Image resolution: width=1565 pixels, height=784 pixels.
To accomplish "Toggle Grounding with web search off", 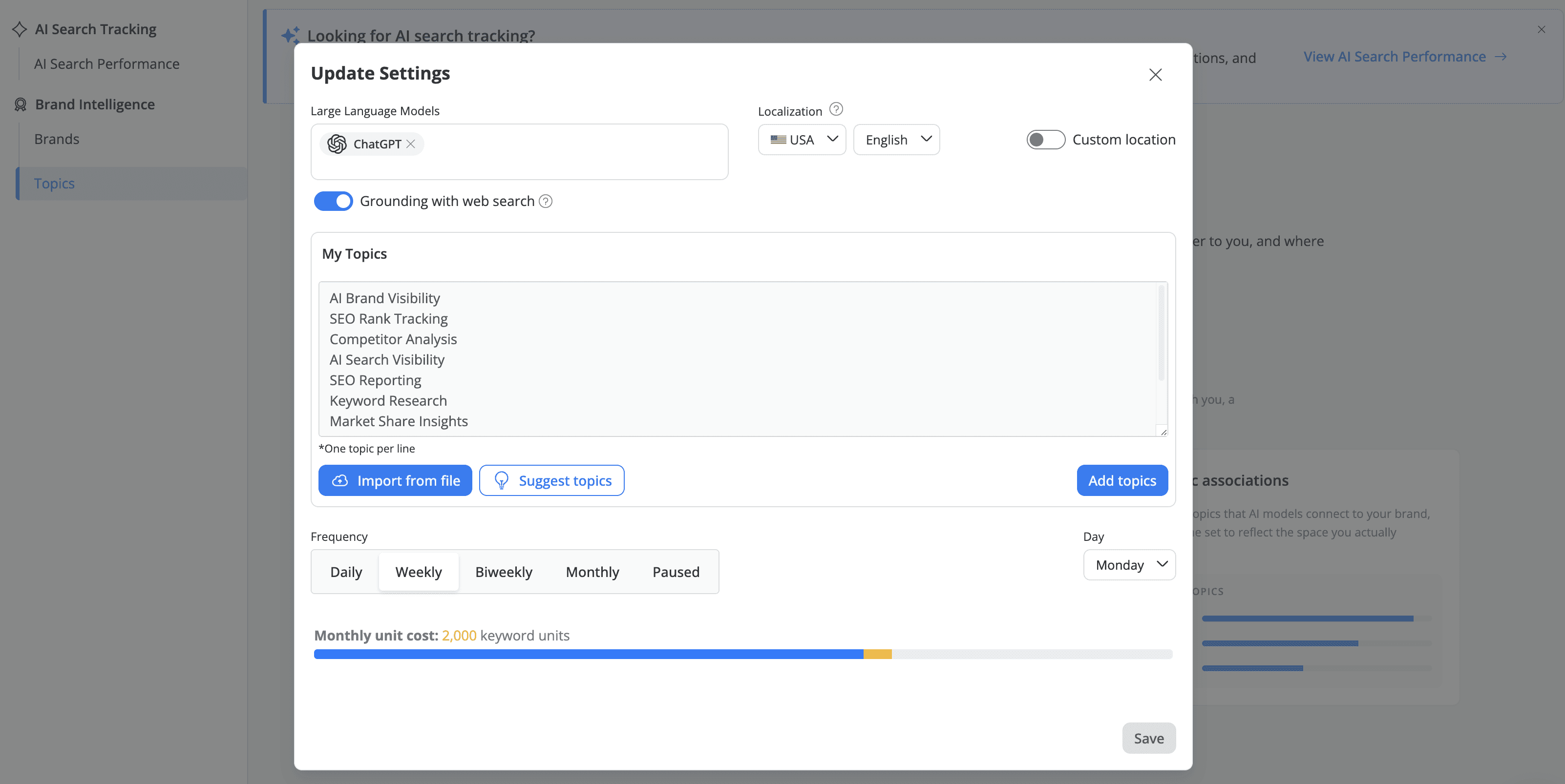I will 333,201.
